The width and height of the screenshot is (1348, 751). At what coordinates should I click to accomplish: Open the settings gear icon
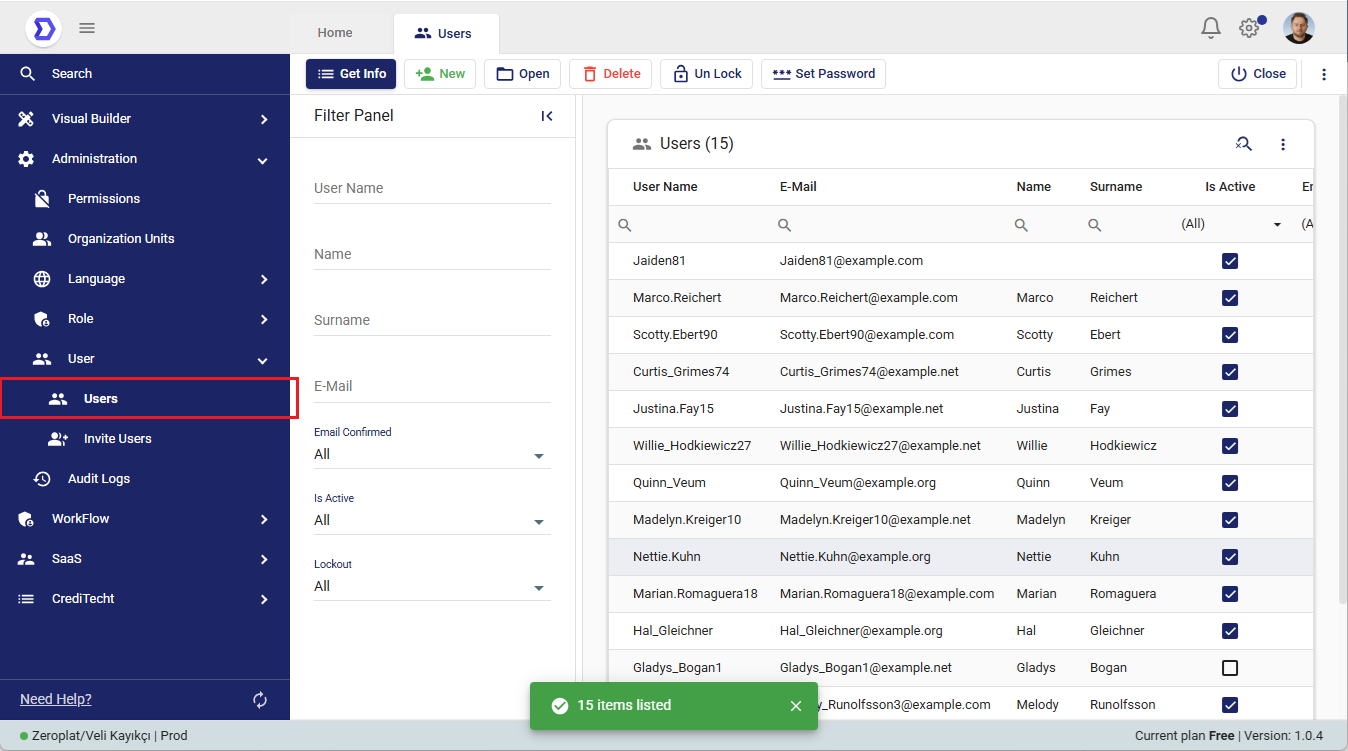[x=1249, y=28]
